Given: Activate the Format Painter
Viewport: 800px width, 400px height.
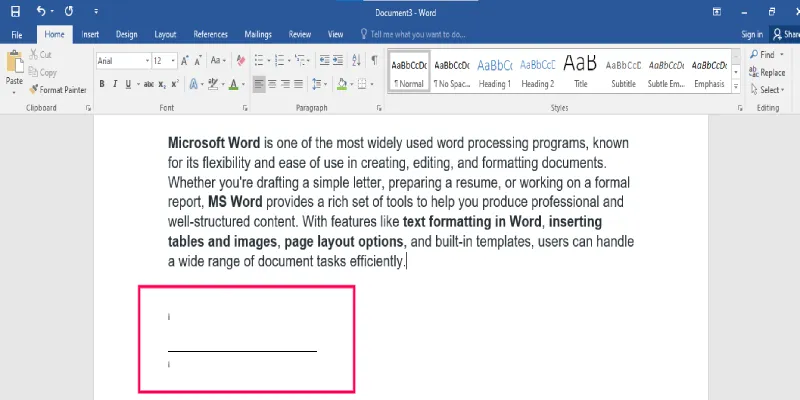Looking at the screenshot, I should pyautogui.click(x=58, y=90).
